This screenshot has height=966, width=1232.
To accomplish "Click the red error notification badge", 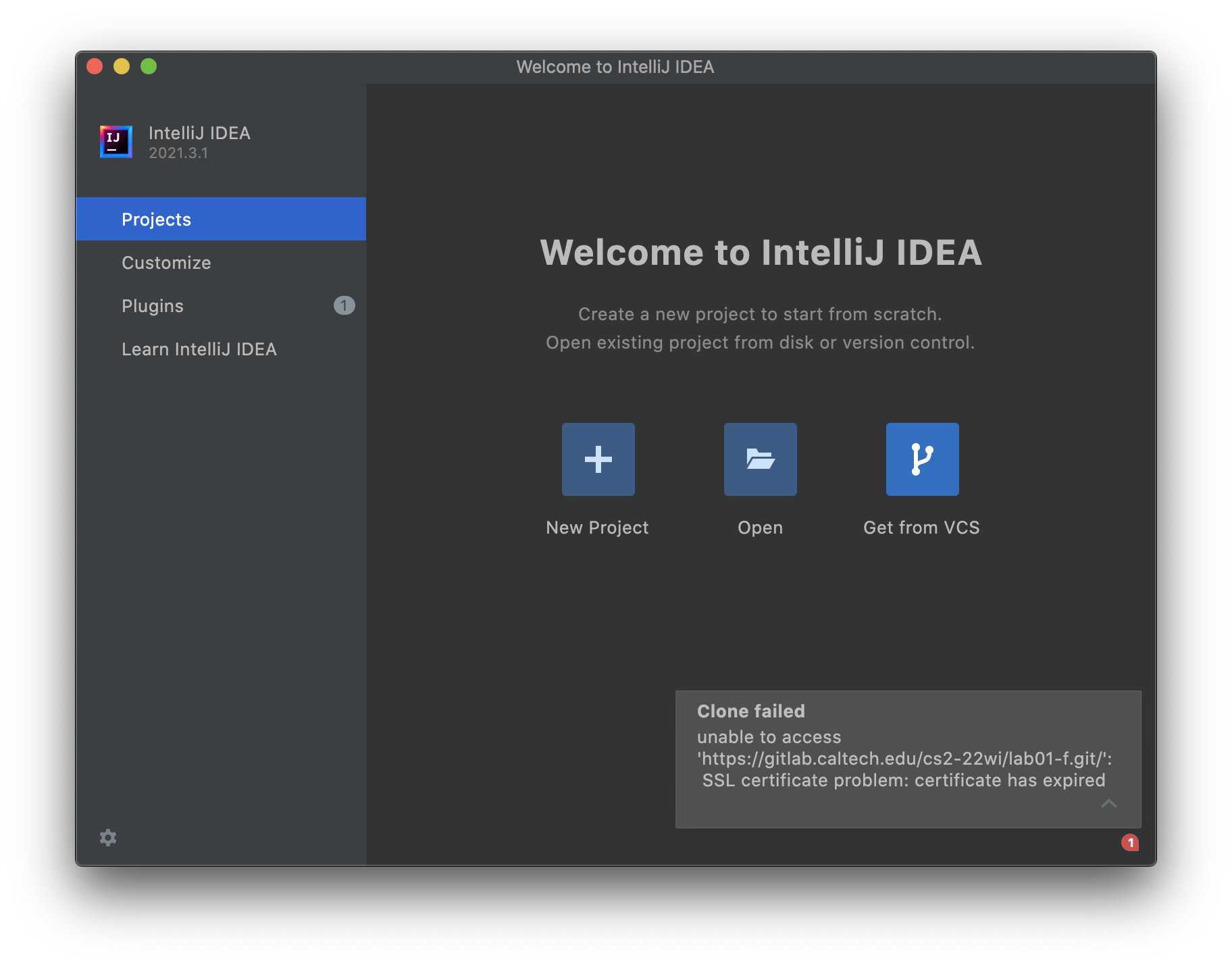I will 1130,842.
